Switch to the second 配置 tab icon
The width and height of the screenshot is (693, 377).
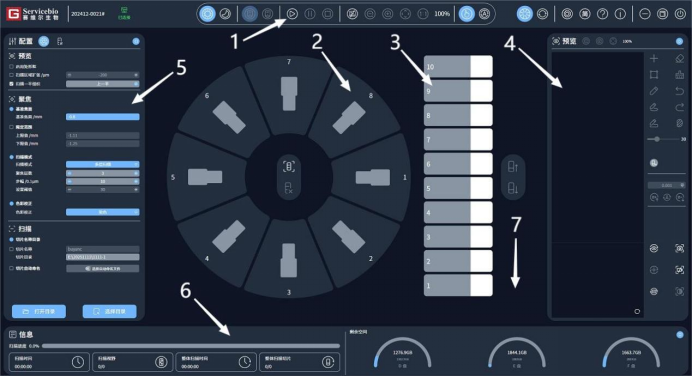[x=60, y=41]
